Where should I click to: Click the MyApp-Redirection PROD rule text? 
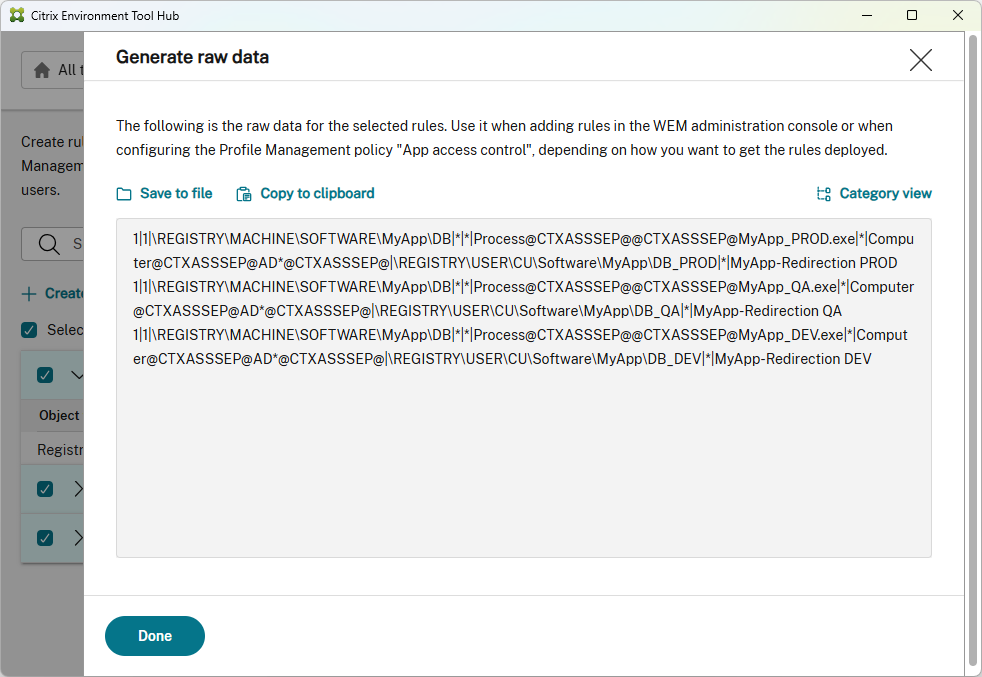point(814,263)
